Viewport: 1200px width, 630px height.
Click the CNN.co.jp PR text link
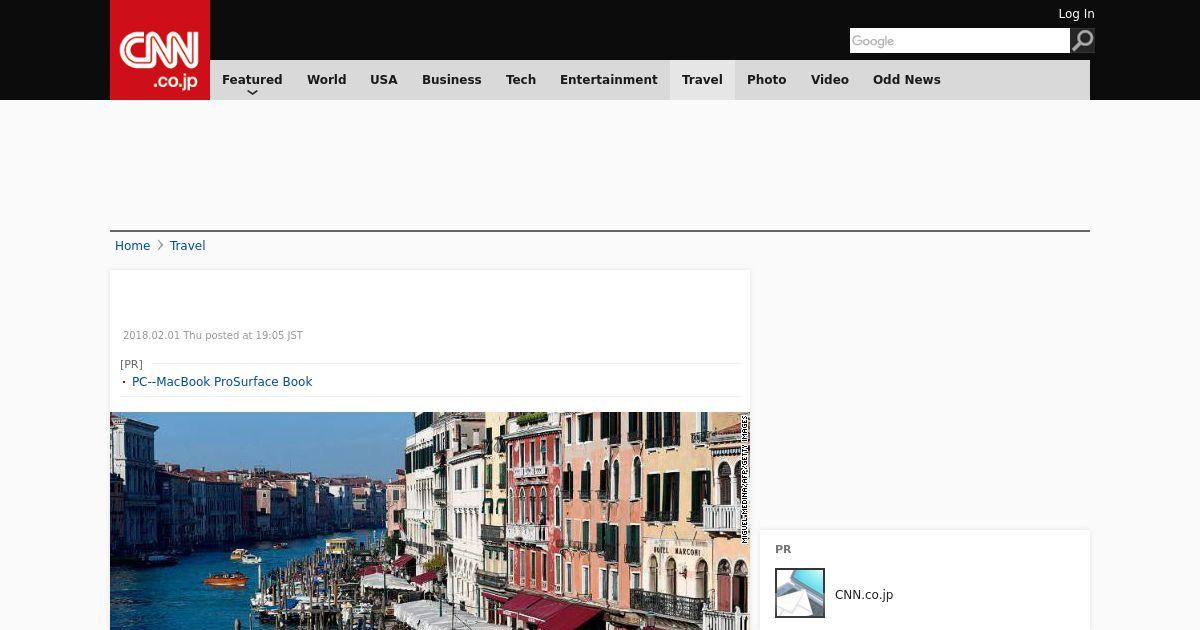[864, 595]
